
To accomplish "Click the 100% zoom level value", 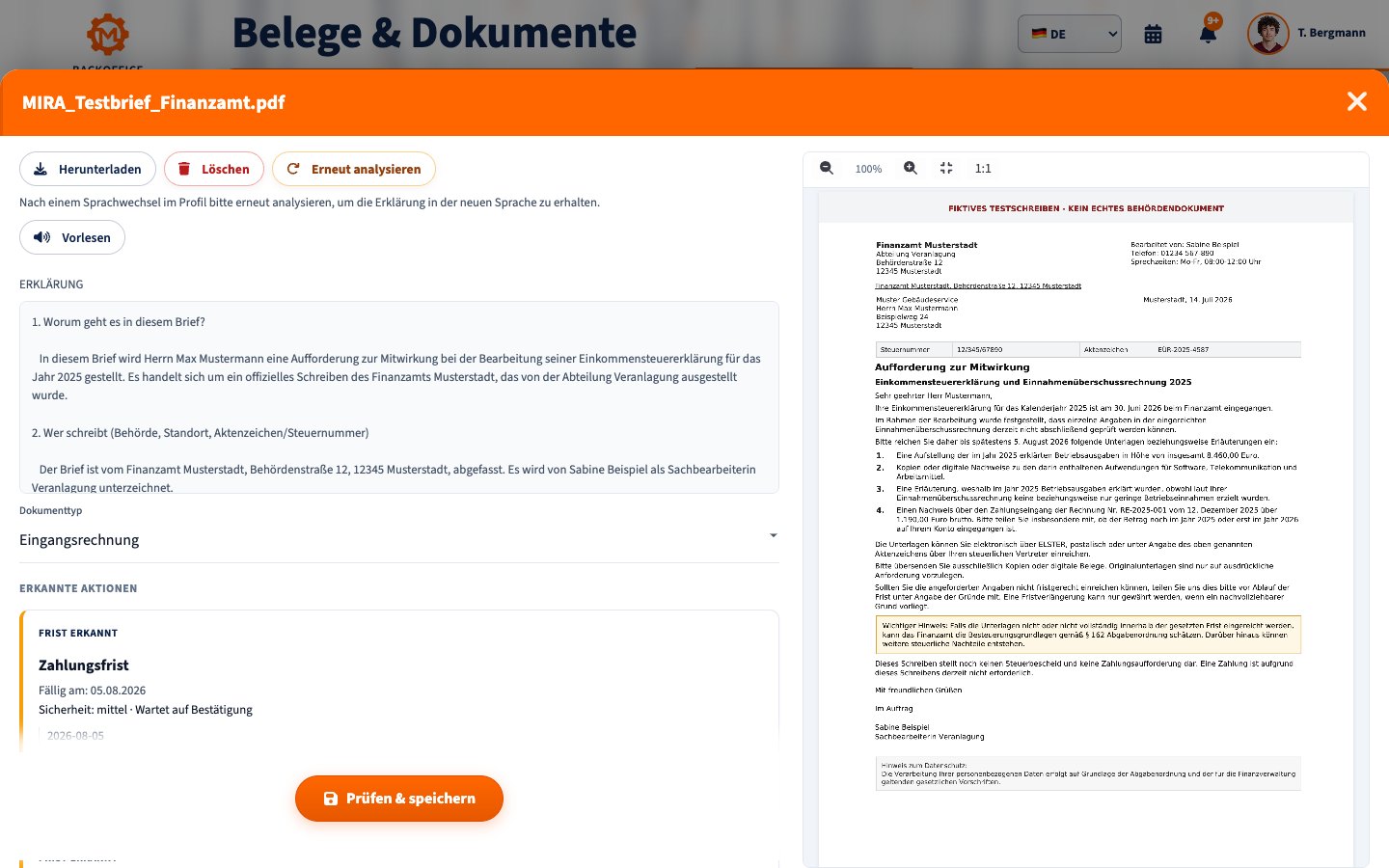I will [868, 169].
